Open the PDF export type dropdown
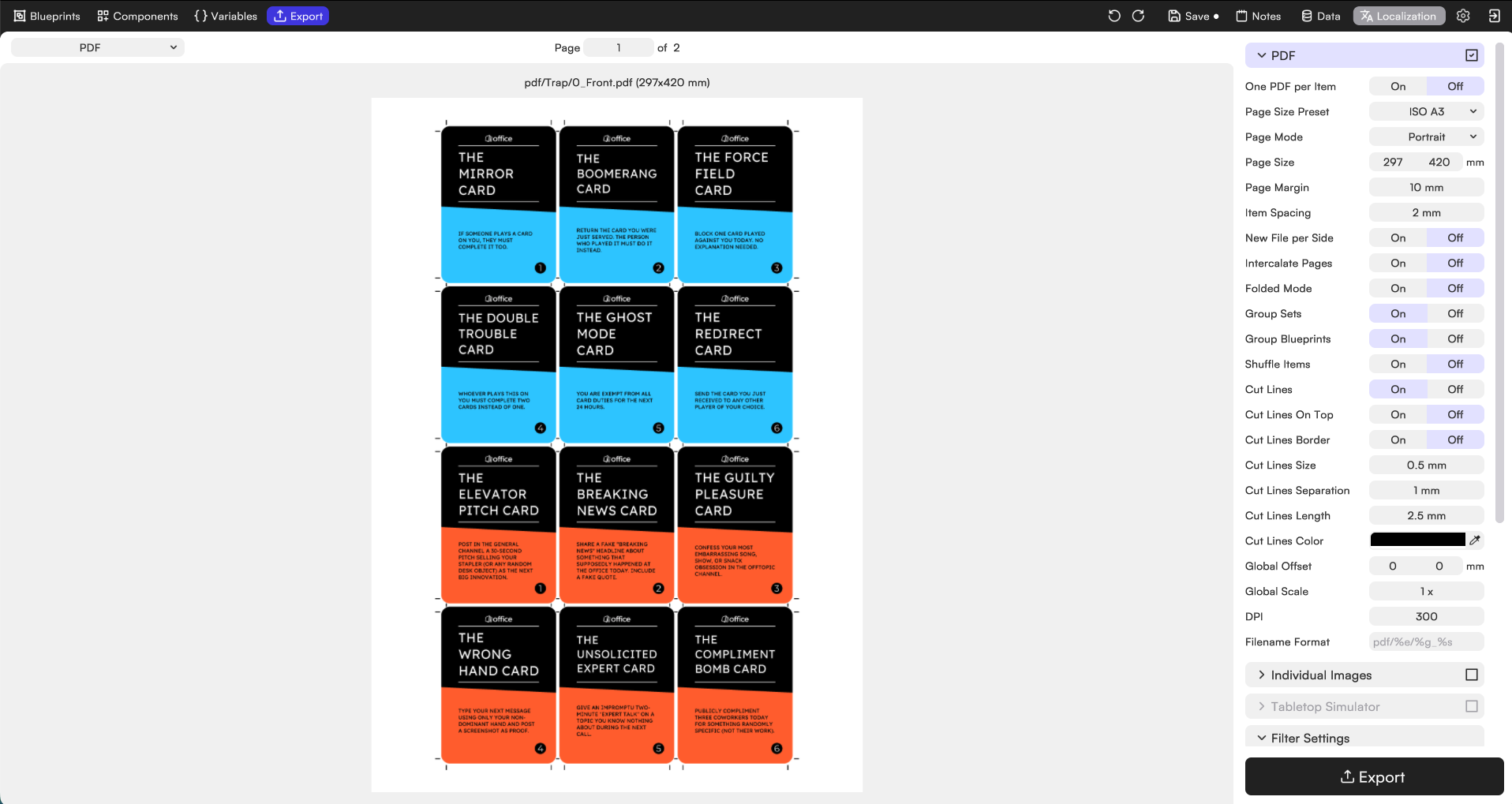Image resolution: width=1512 pixels, height=804 pixels. click(98, 47)
